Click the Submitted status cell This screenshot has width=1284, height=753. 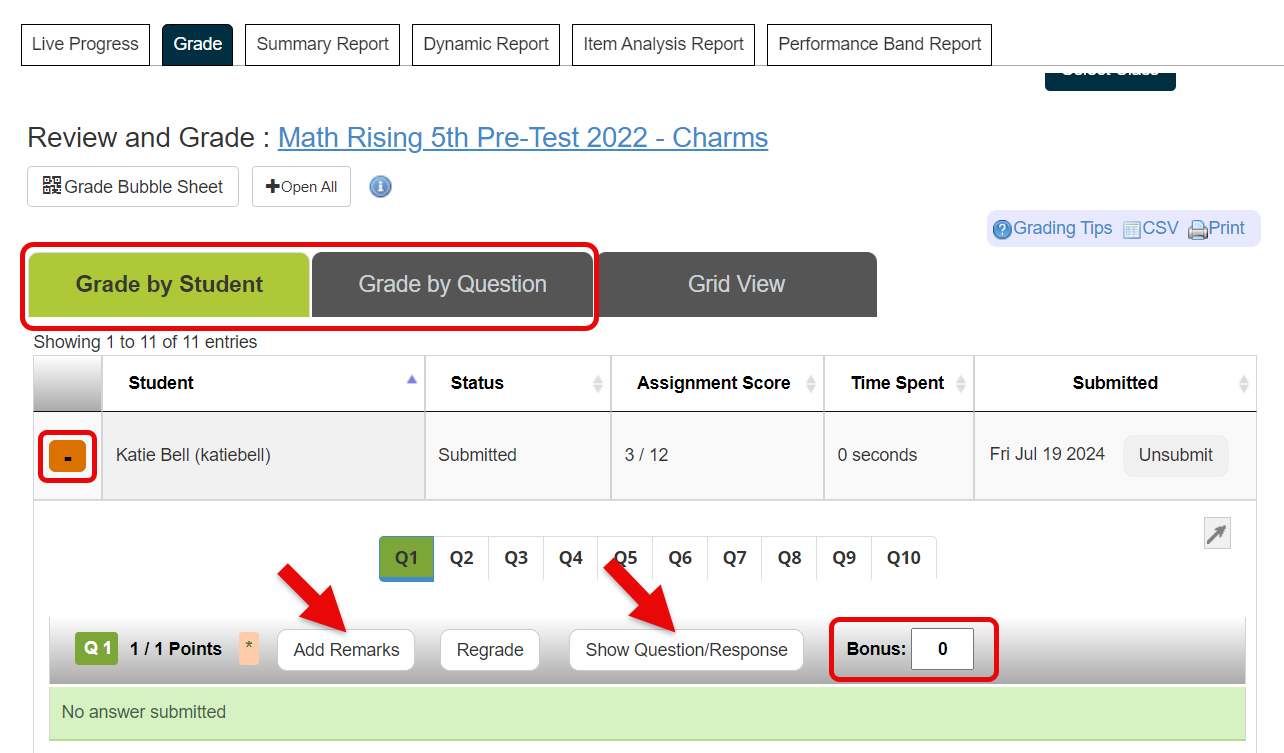518,455
